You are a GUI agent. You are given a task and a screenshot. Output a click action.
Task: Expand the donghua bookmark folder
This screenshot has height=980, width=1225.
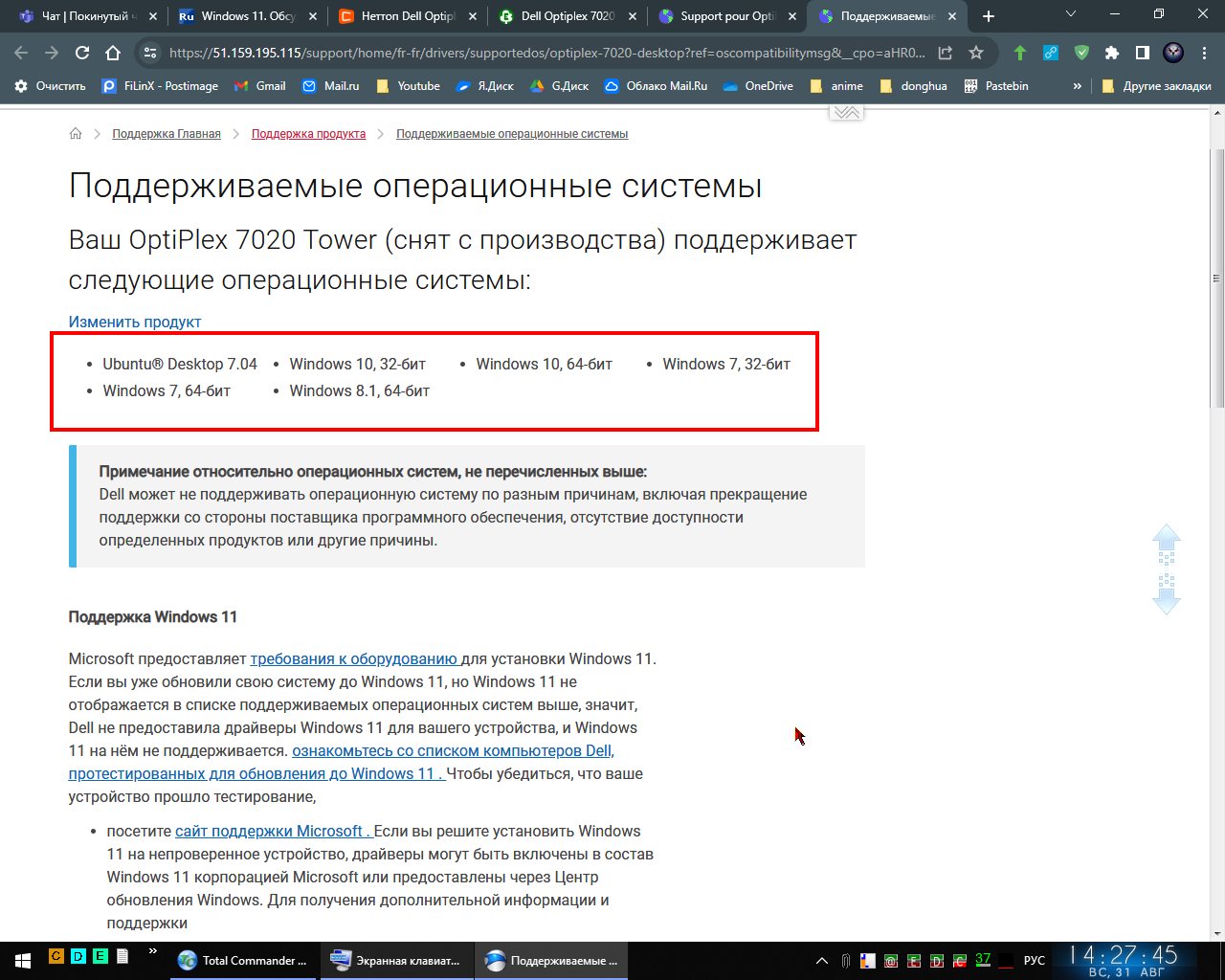click(913, 86)
